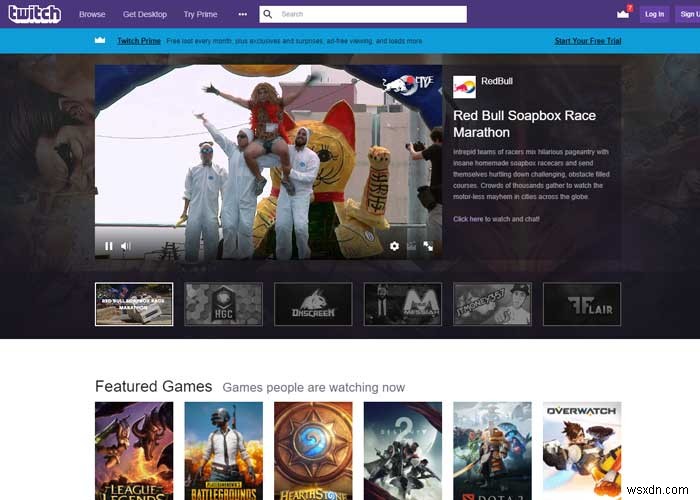Open video player settings gear
This screenshot has width=700, height=500.
pos(394,246)
